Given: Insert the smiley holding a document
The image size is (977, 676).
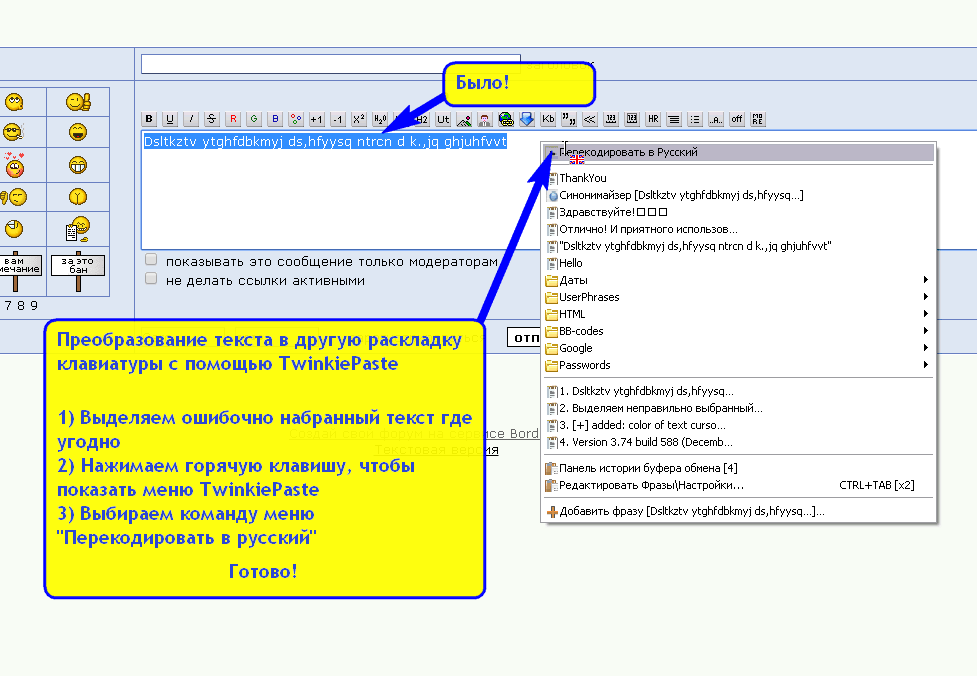Looking at the screenshot, I should (78, 229).
